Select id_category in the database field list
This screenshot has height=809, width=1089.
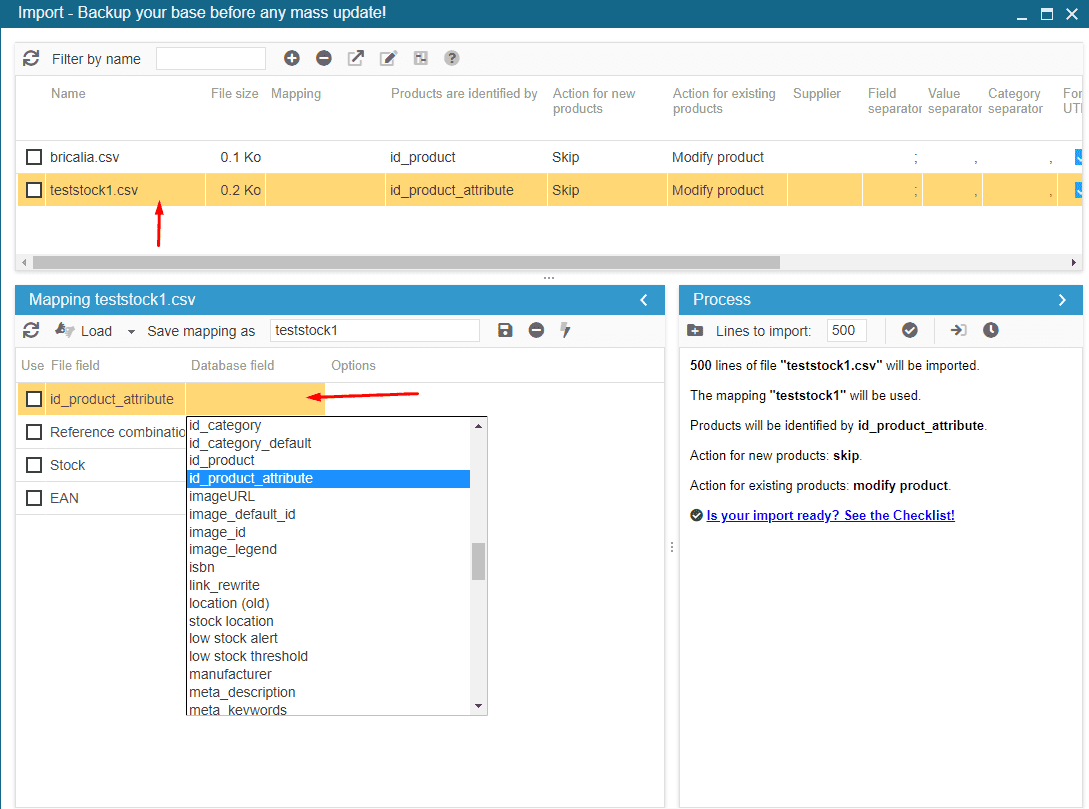(x=329, y=425)
